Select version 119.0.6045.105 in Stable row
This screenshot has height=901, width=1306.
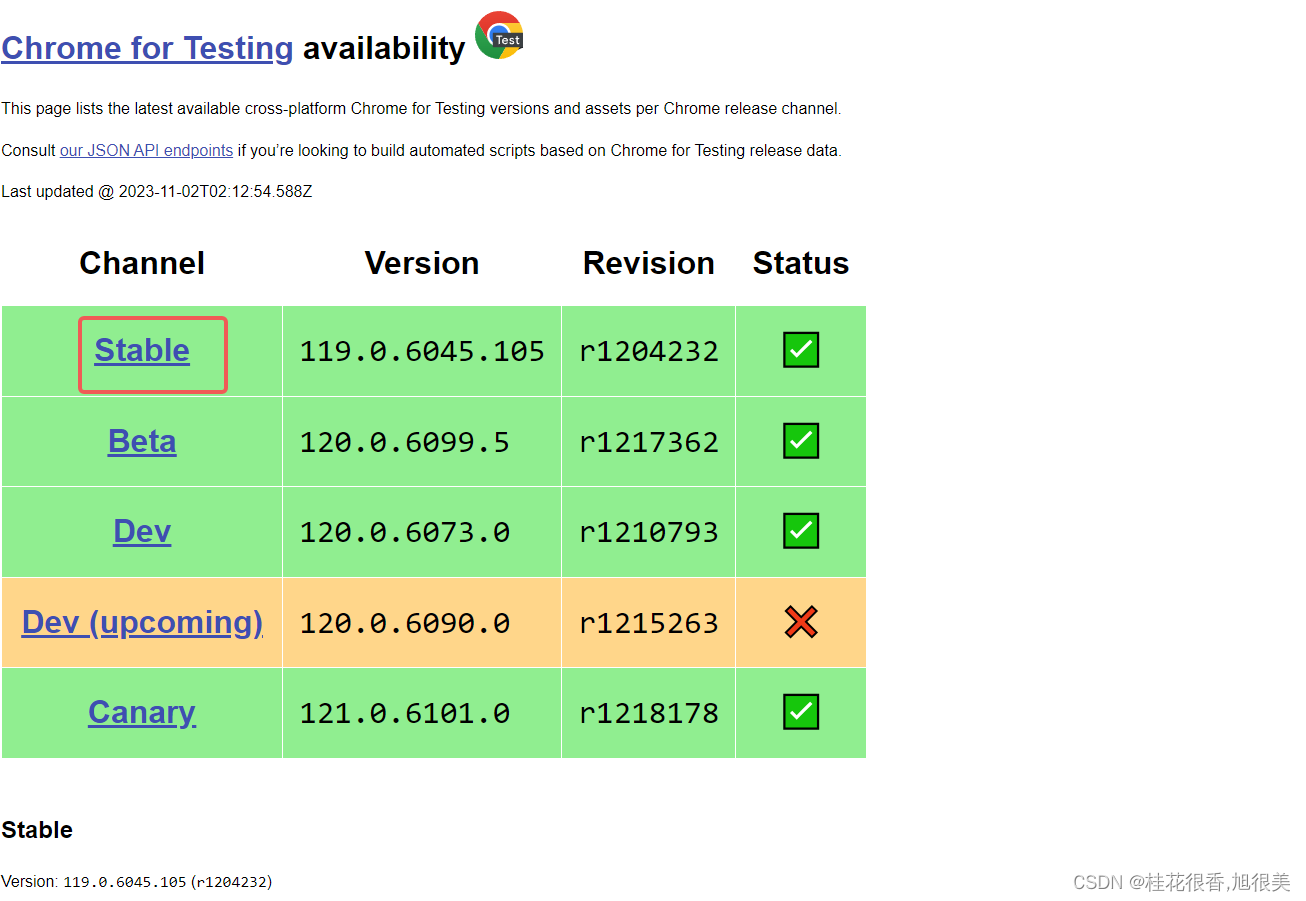click(x=422, y=351)
